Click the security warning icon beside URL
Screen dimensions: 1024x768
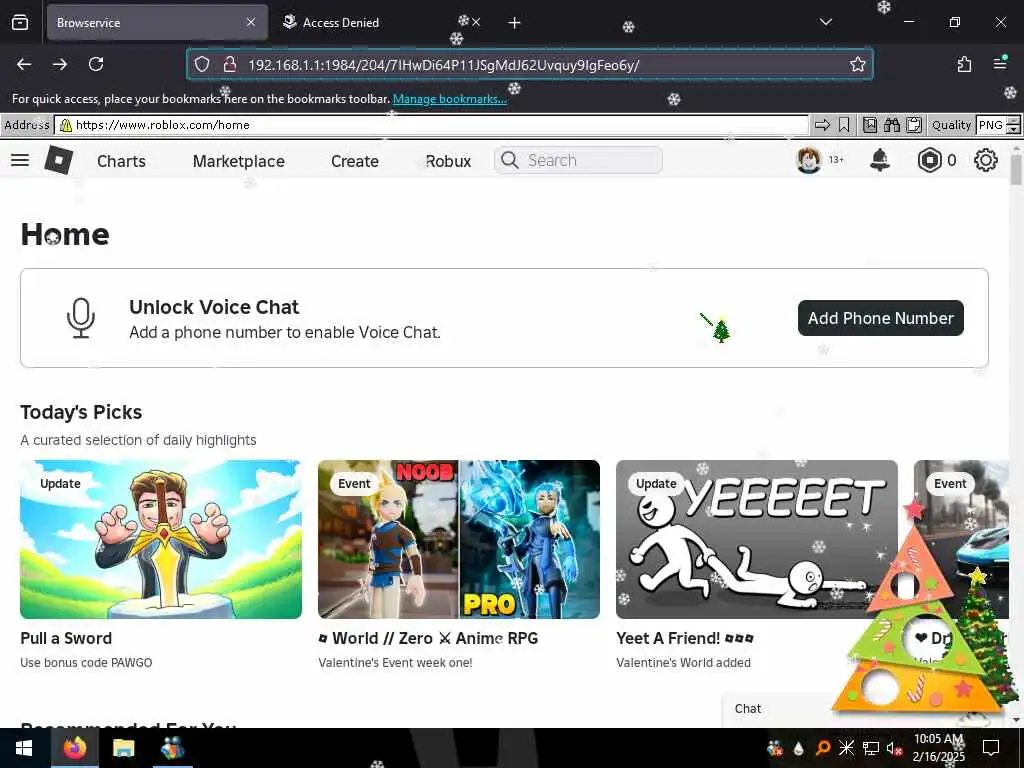click(66, 125)
